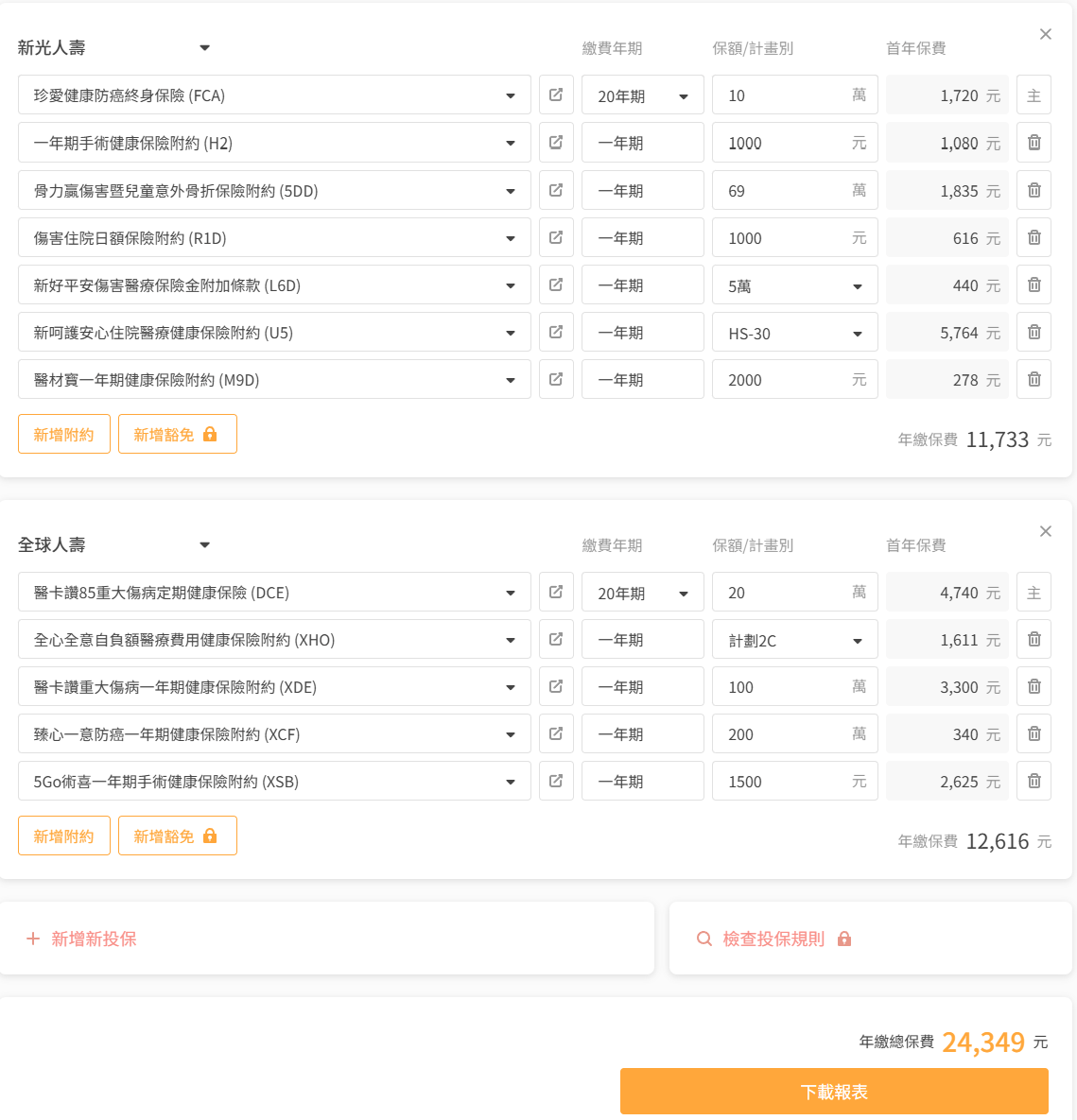Screen dimensions: 1077x1120
Task: Click the 下載報表 button
Action: (834, 1092)
